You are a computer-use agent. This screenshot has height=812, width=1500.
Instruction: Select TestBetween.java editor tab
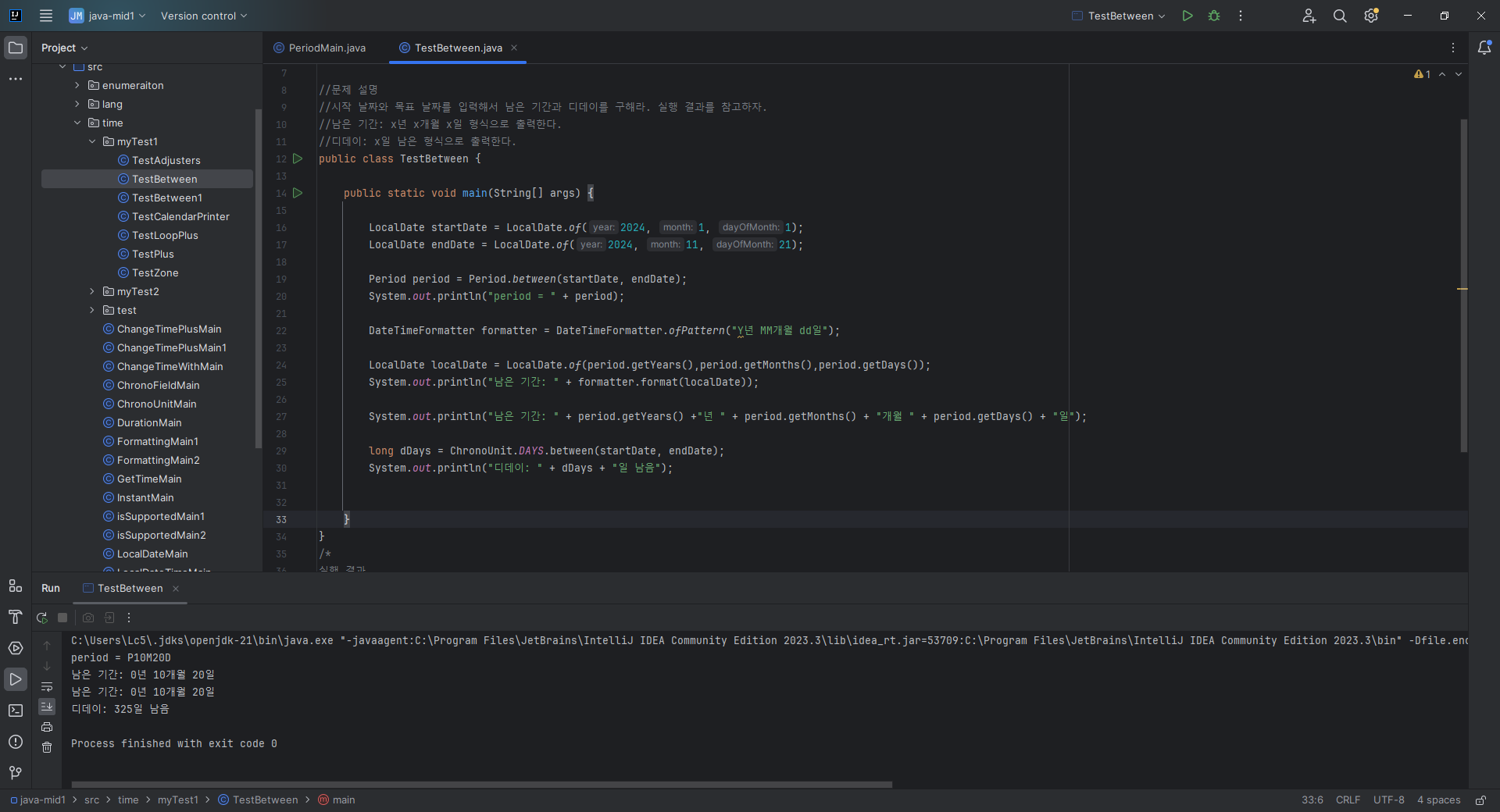pos(458,48)
